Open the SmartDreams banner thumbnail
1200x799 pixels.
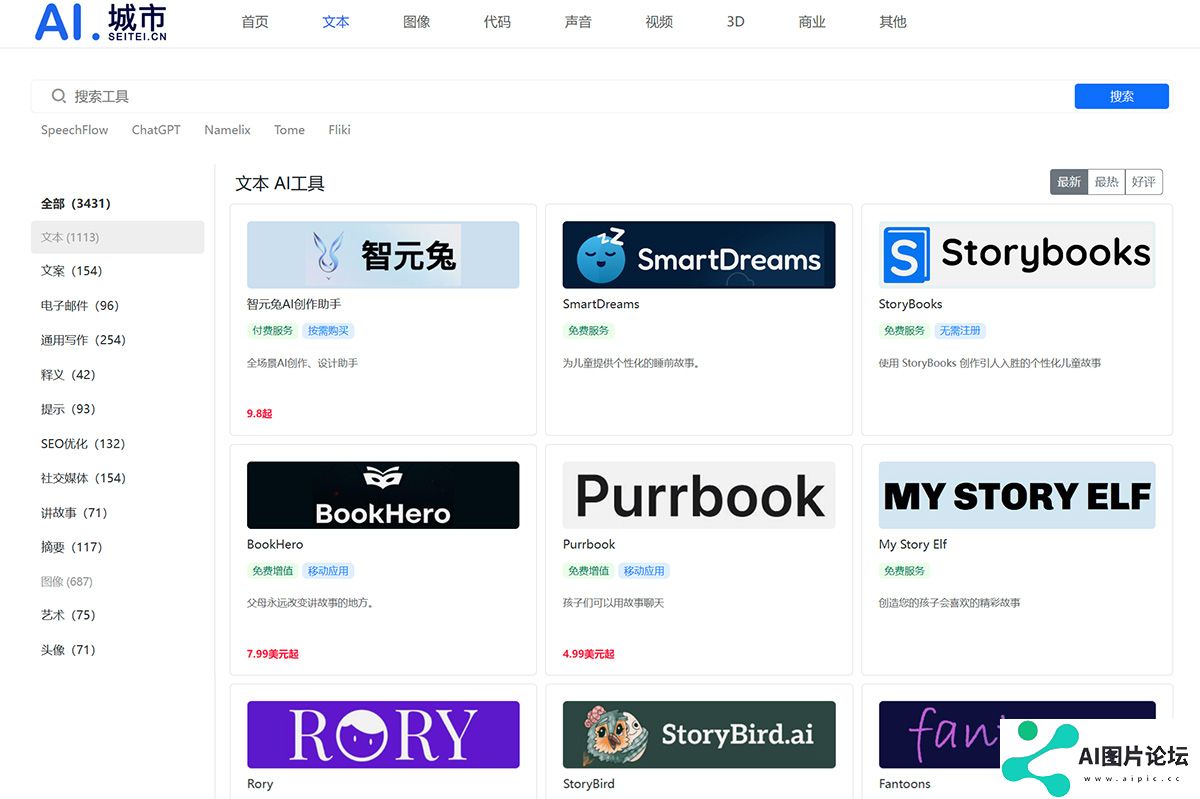(699, 255)
